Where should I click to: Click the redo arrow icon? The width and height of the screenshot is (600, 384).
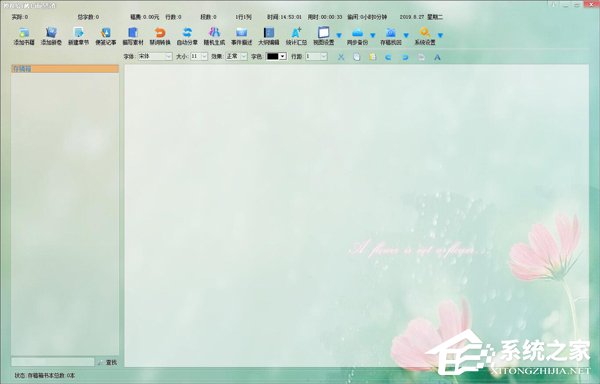coord(405,57)
